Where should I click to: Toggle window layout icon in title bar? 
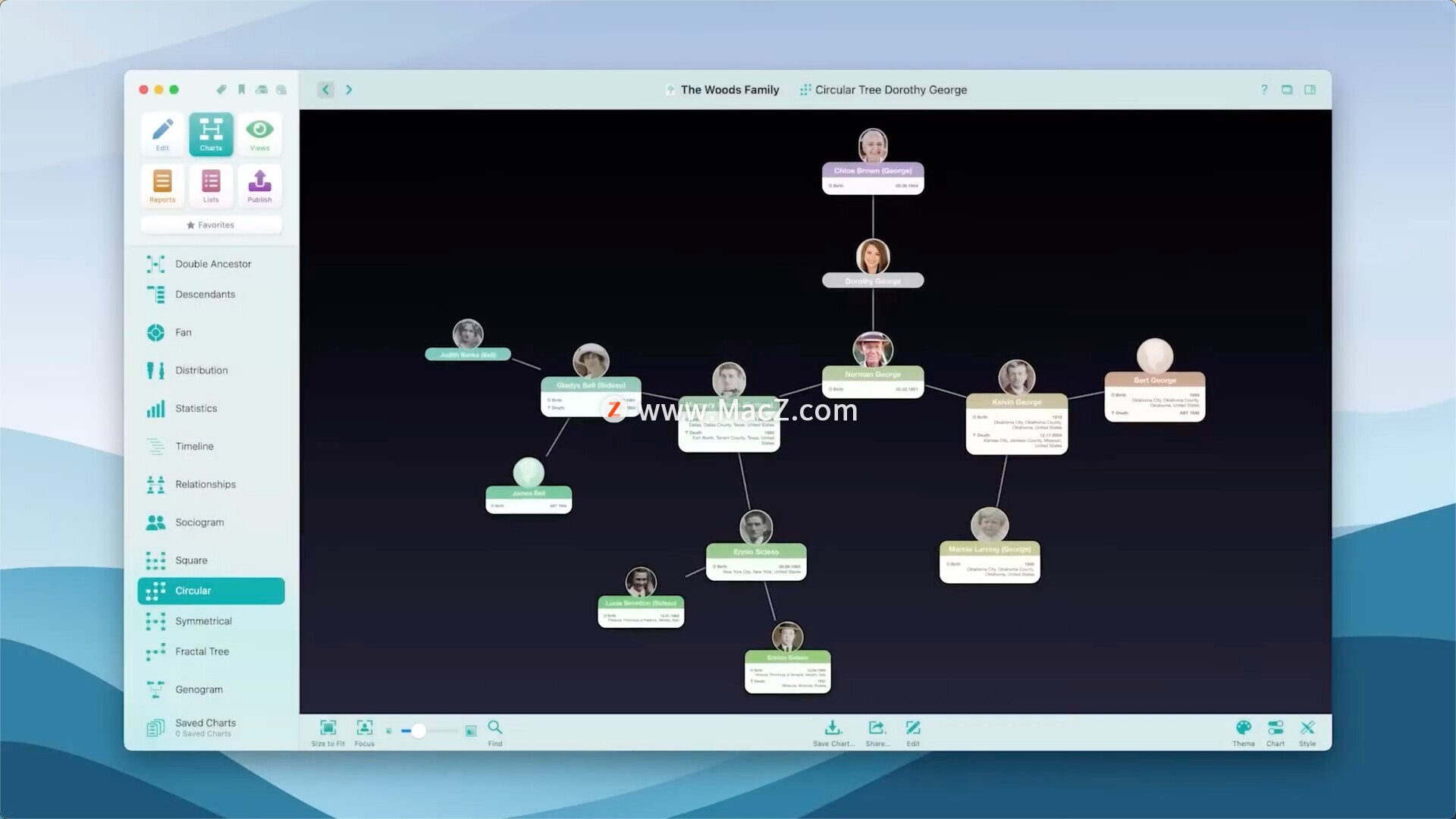[1287, 89]
